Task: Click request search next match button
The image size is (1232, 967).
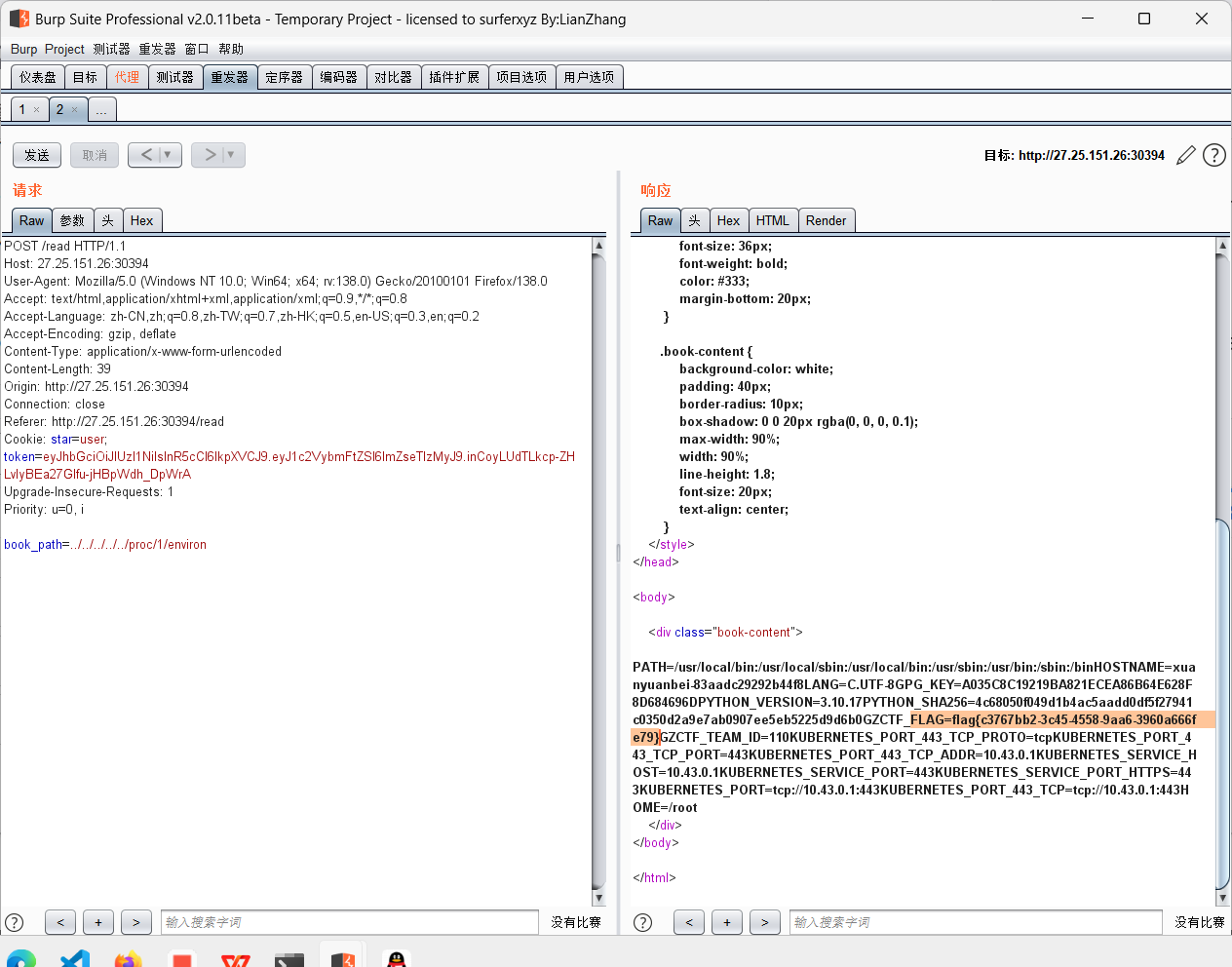Action: point(136,922)
